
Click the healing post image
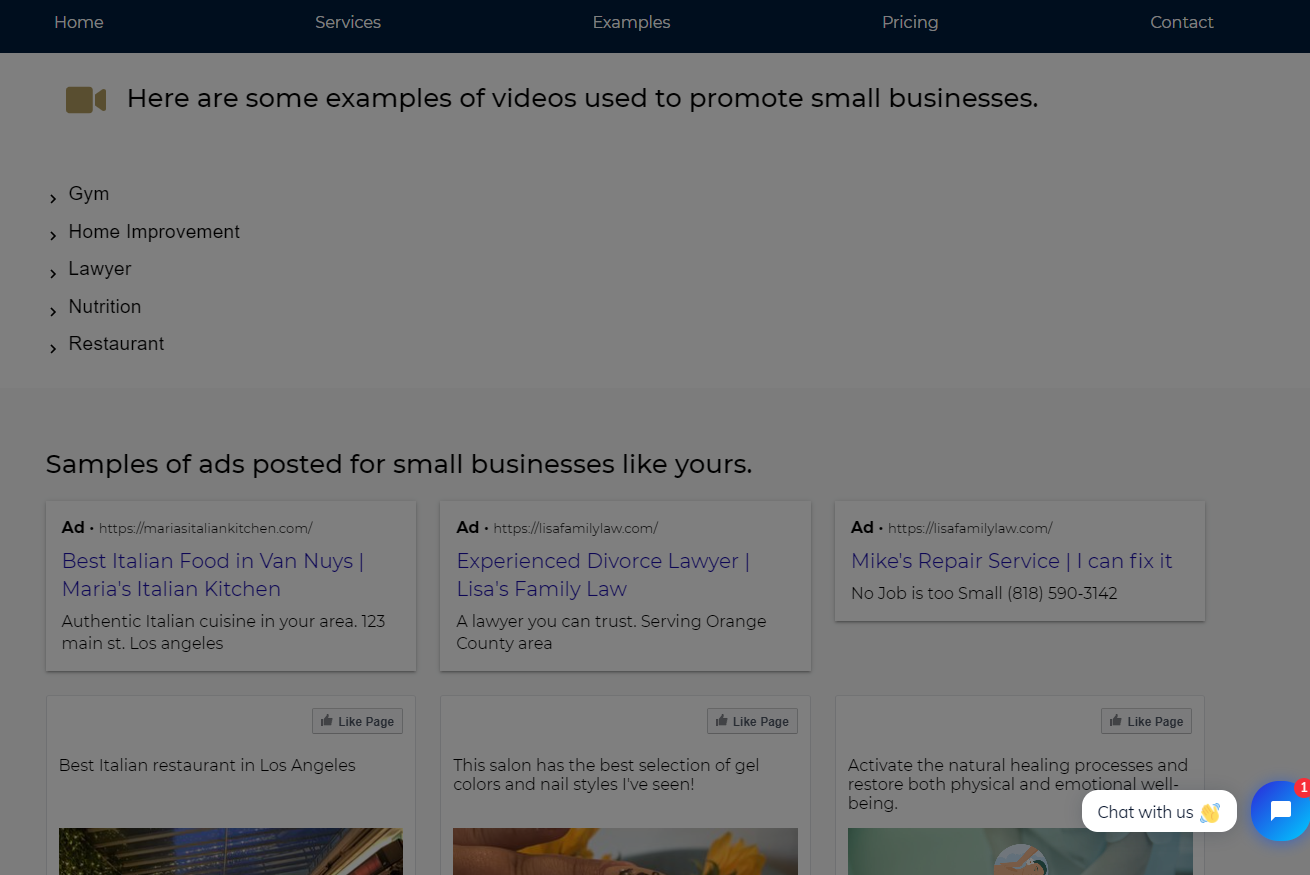[x=1020, y=851]
